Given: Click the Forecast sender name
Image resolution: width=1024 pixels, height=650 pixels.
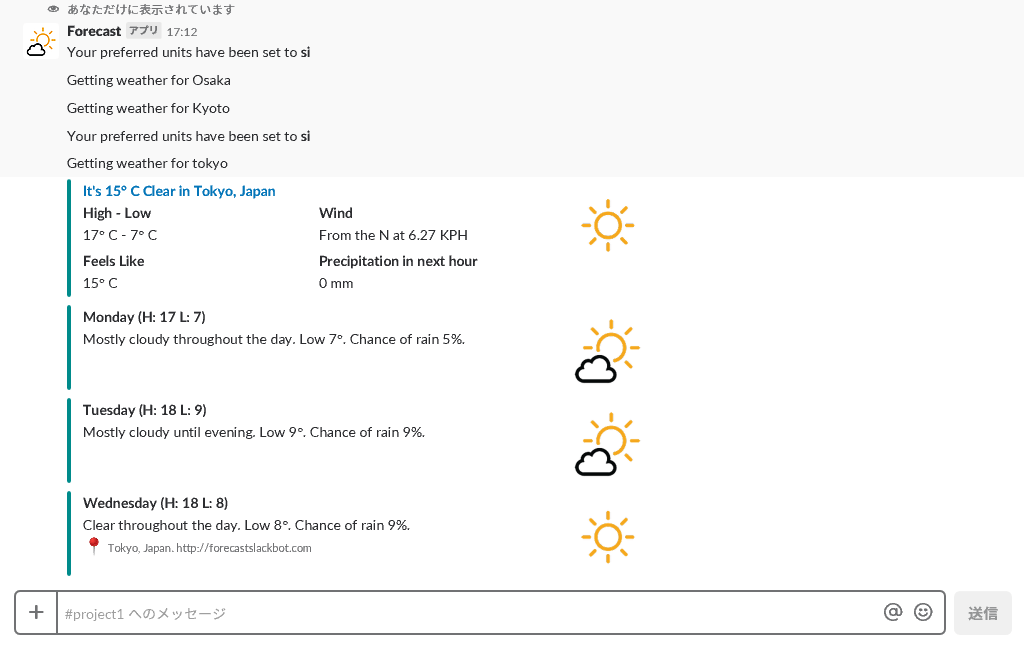Looking at the screenshot, I should coord(94,31).
